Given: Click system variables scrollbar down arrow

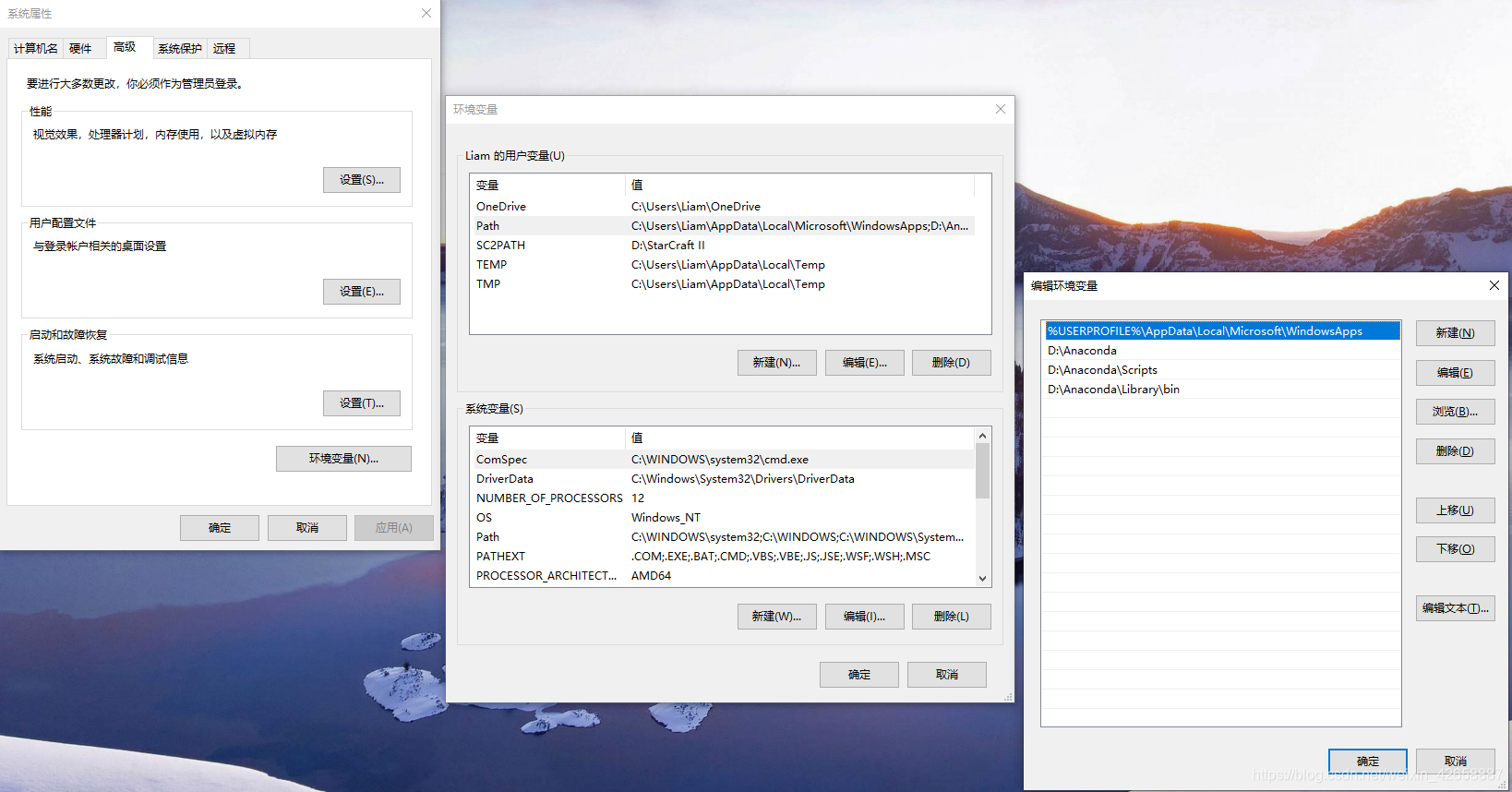Looking at the screenshot, I should tap(983, 579).
